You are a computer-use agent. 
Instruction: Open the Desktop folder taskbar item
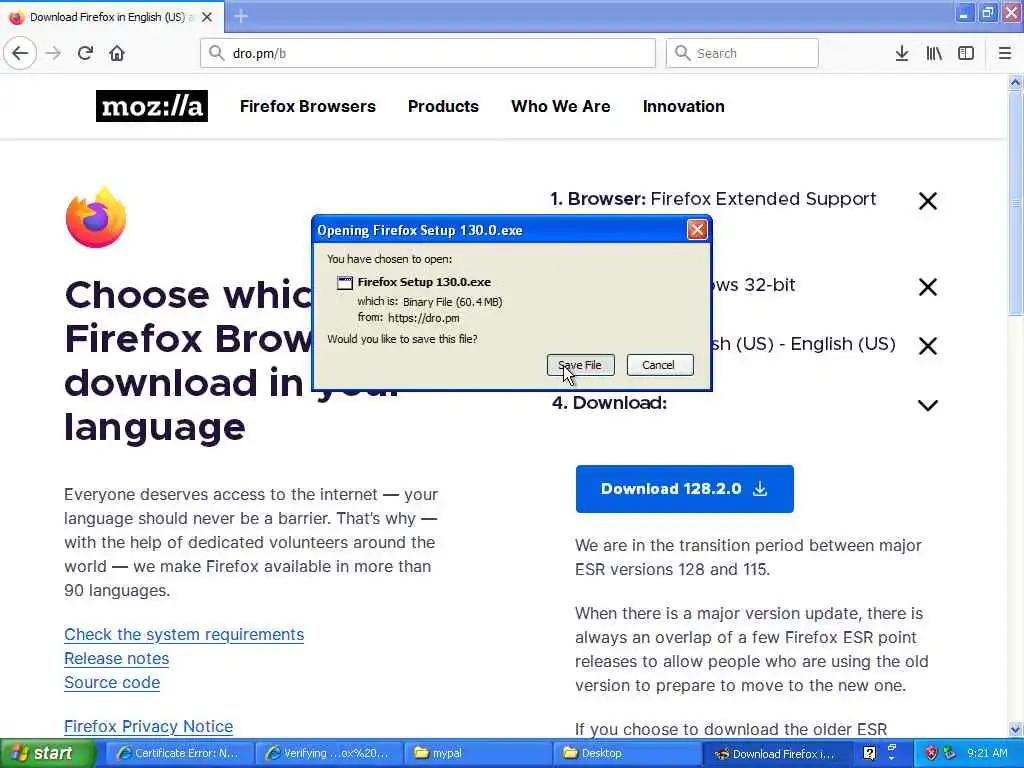click(x=626, y=754)
